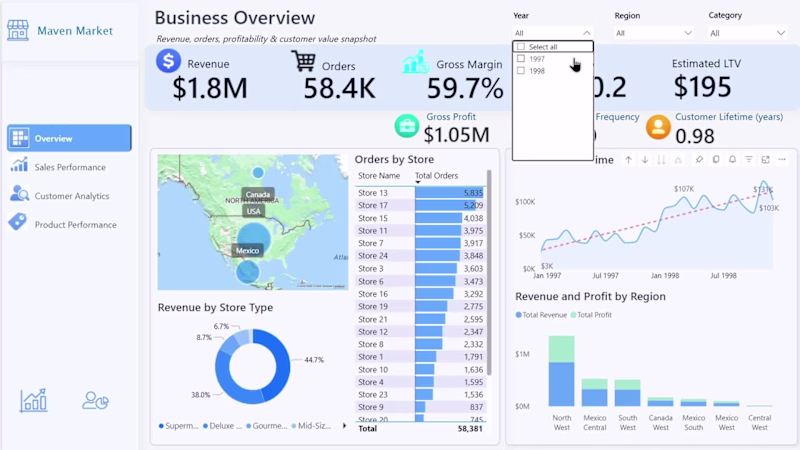Click the Orders by Store table scrollbar
Viewport: 800px width, 450px height.
point(489,273)
